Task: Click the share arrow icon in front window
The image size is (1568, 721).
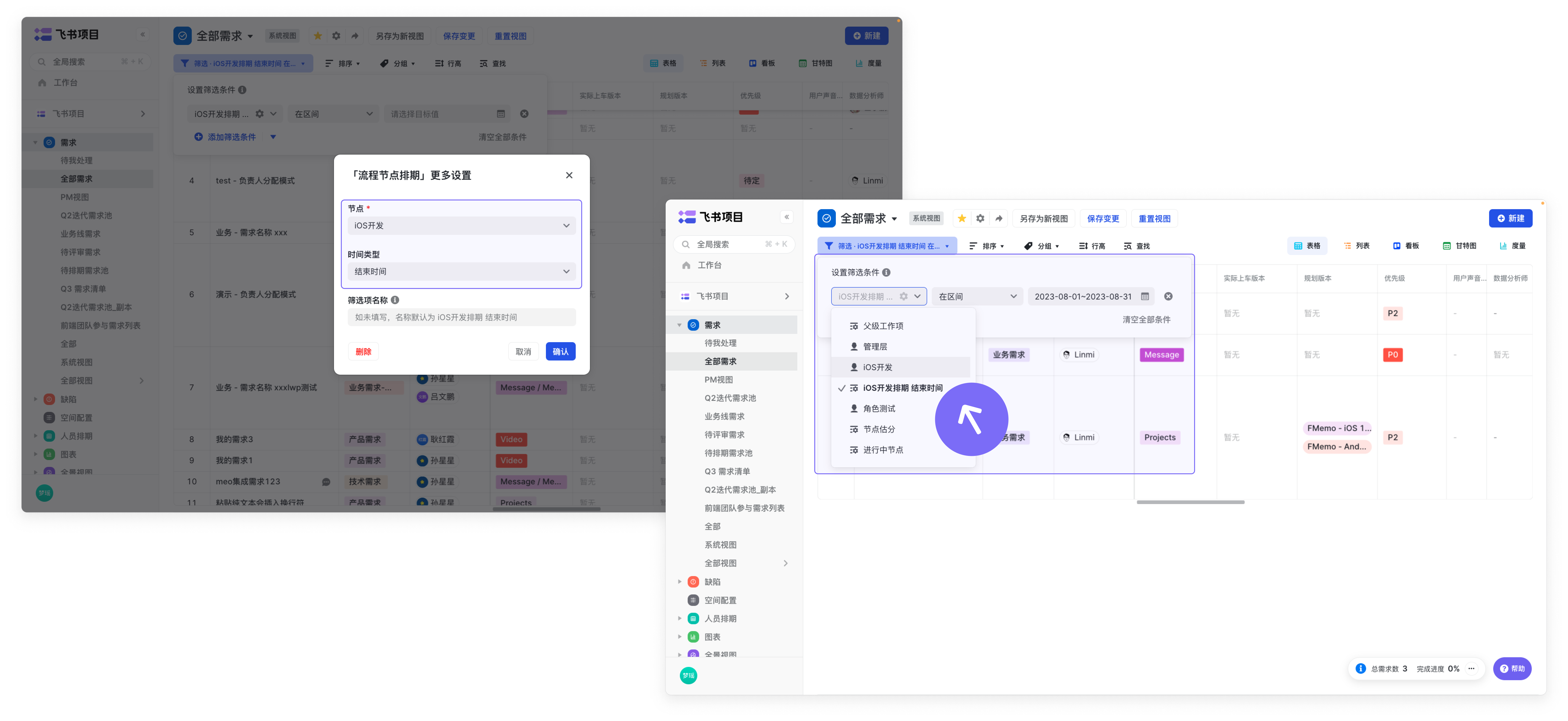Action: coord(999,218)
